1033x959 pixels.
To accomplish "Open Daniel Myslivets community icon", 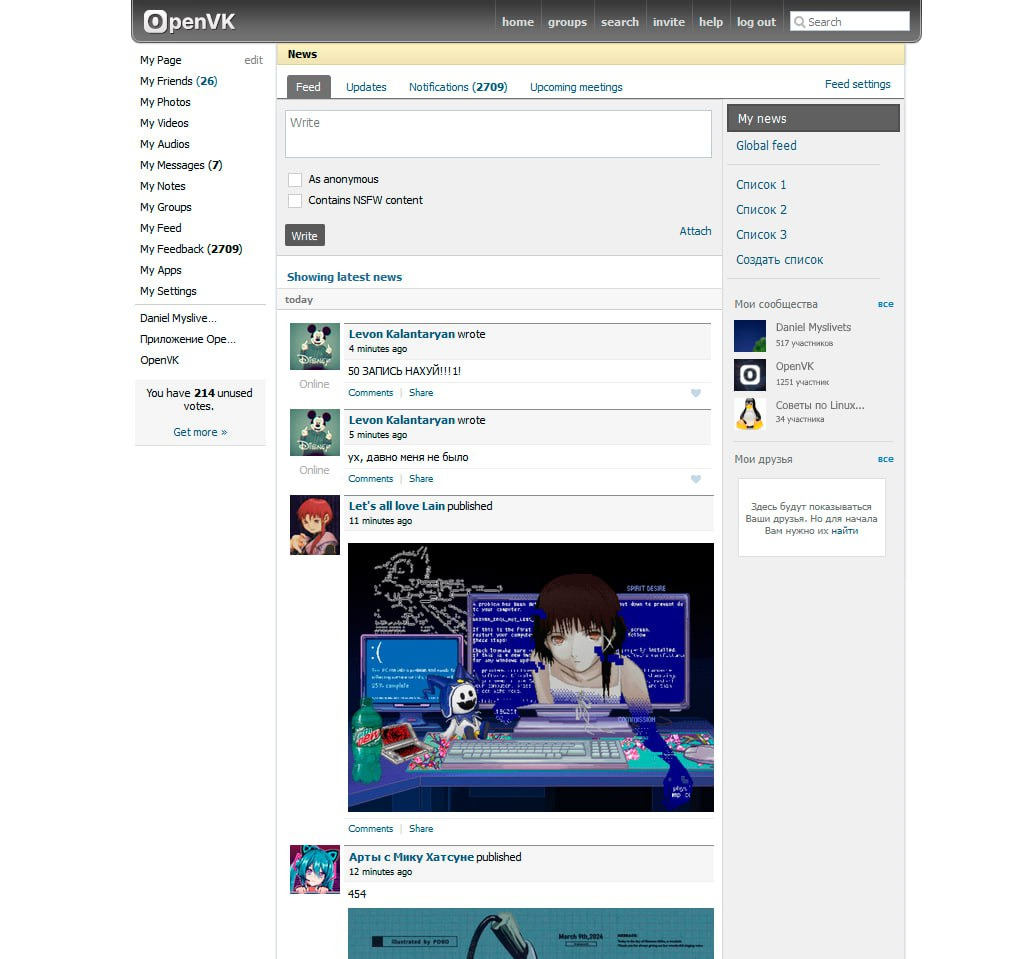I will [750, 336].
